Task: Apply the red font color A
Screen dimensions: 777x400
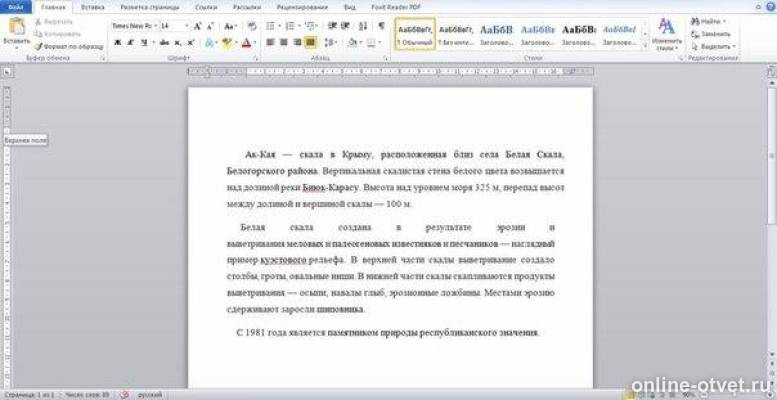Action: pos(246,43)
